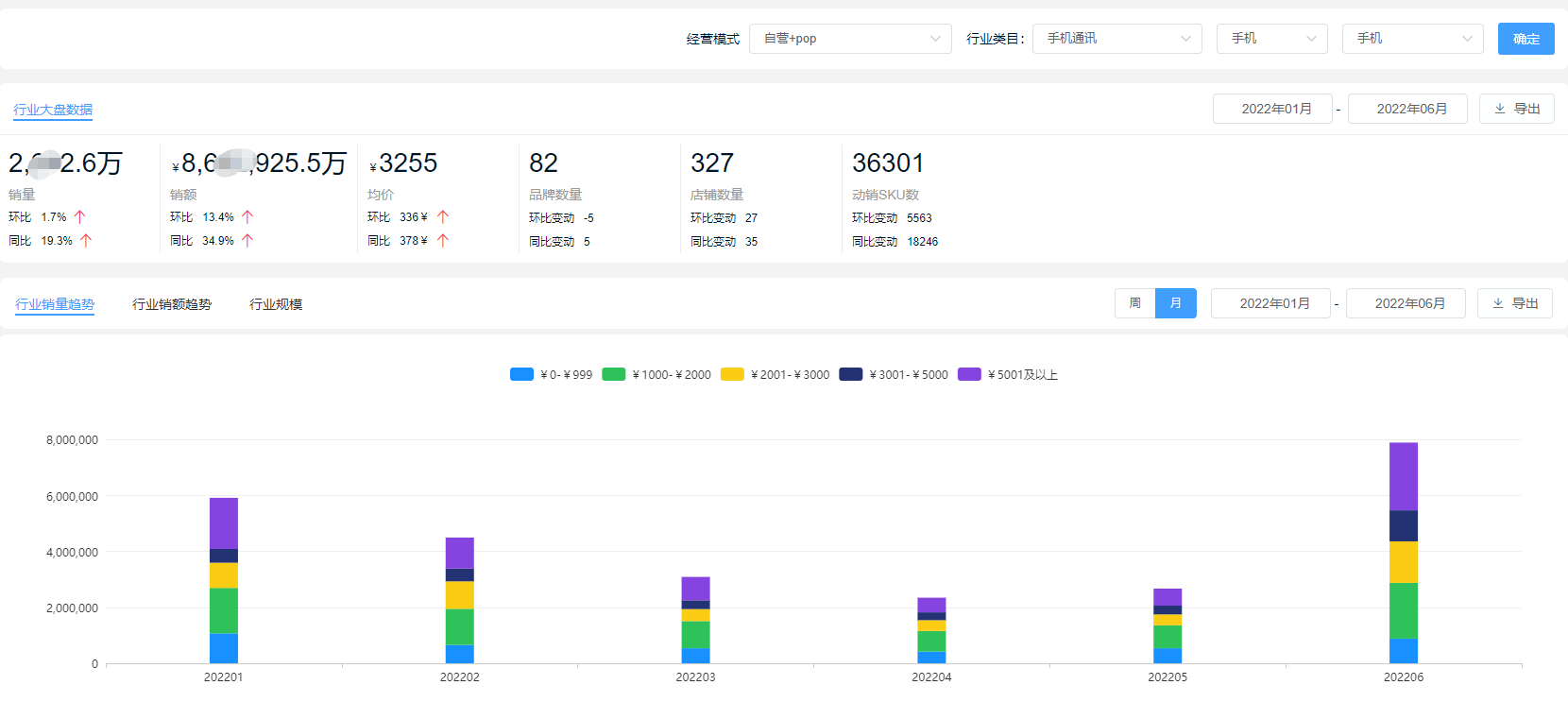Click the 同比变动 18246 text
Image resolution: width=1568 pixels, height=702 pixels.
(x=895, y=242)
